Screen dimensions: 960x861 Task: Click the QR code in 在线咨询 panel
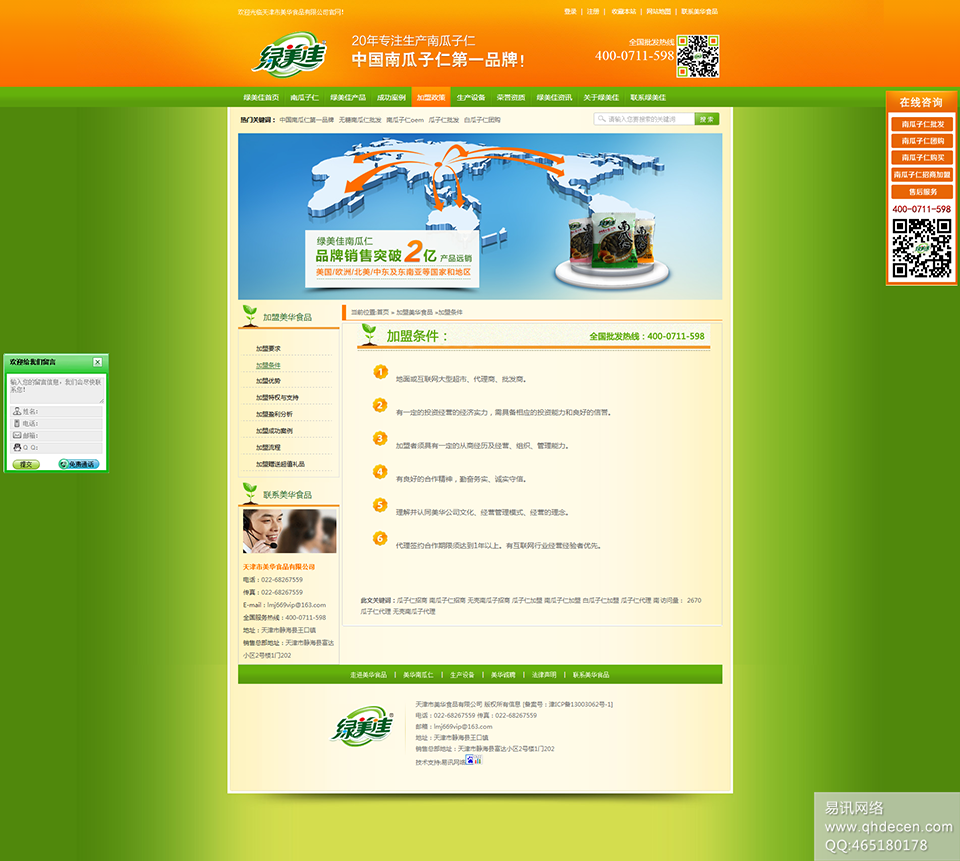[921, 249]
